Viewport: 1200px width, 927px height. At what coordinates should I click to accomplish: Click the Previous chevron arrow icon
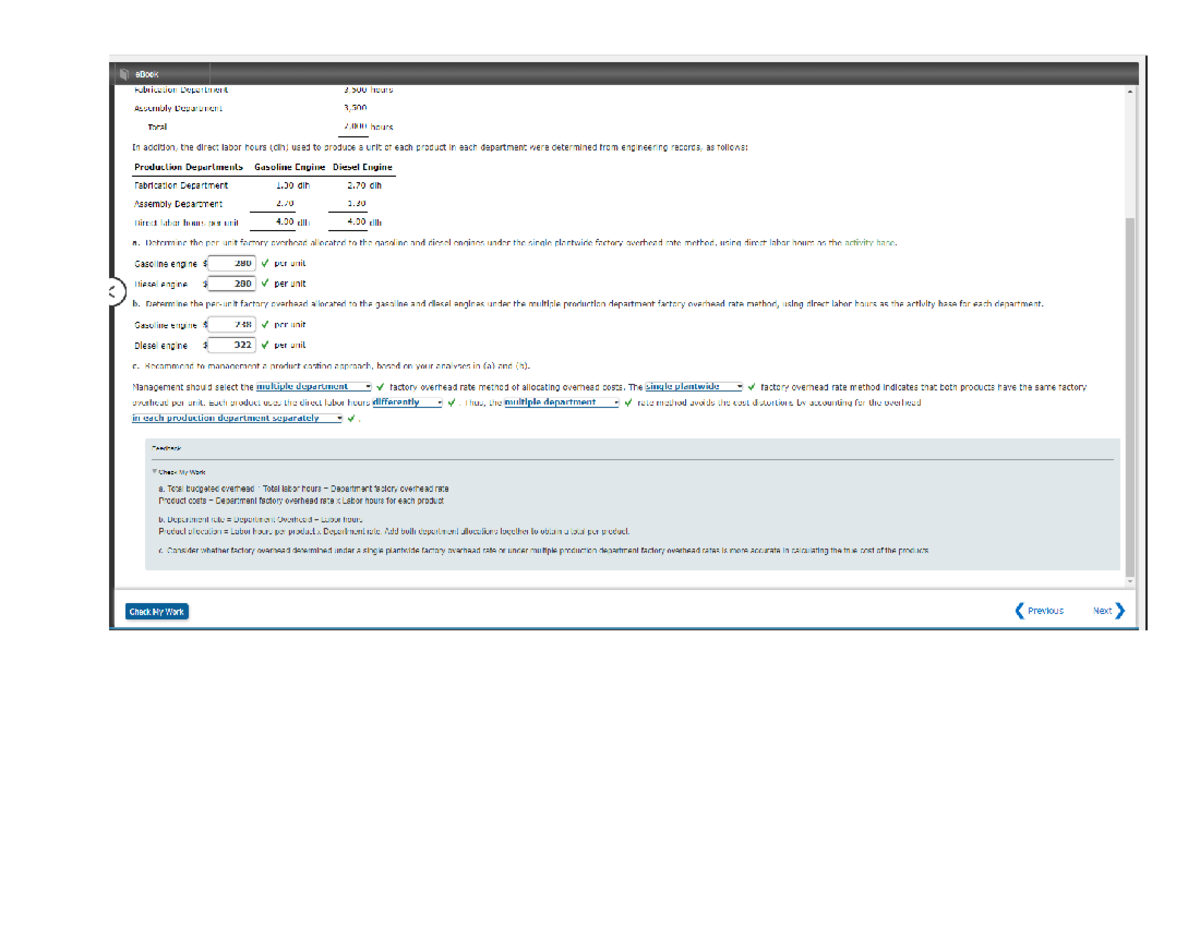[x=1020, y=610]
